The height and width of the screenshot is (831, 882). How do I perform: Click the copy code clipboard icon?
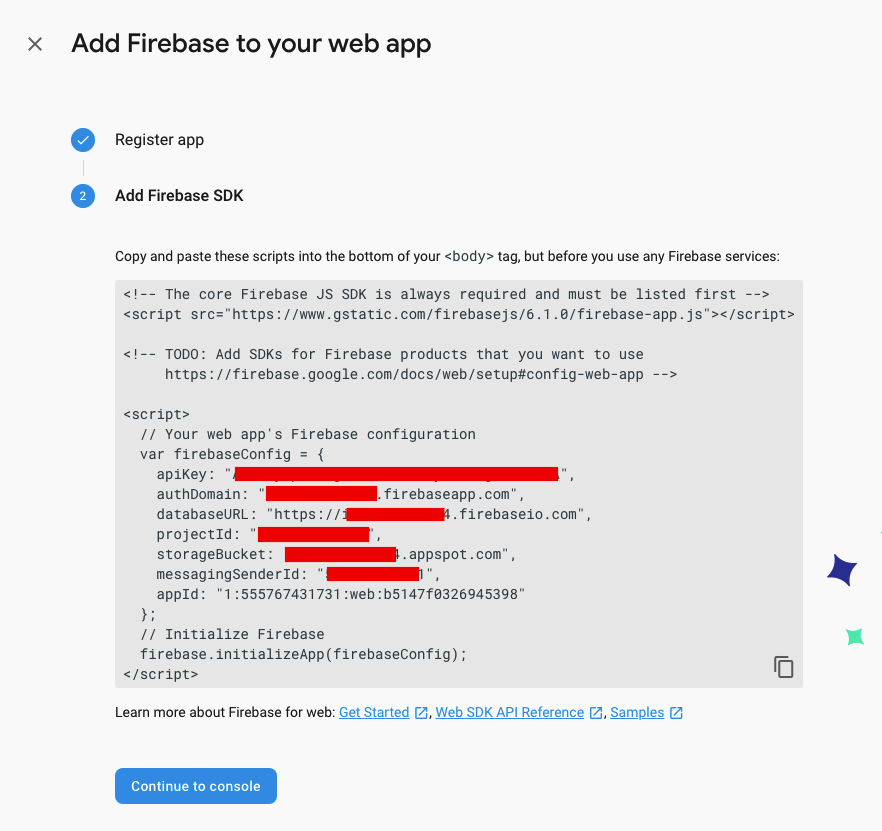783,667
